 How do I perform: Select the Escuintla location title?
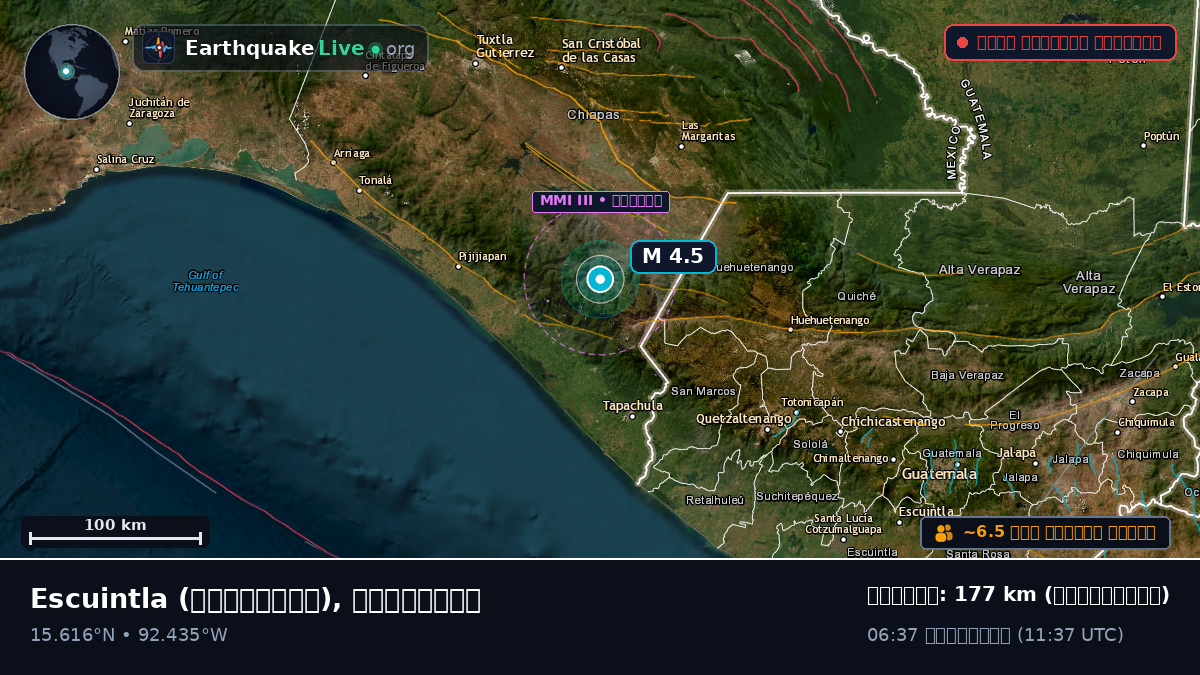(x=255, y=599)
